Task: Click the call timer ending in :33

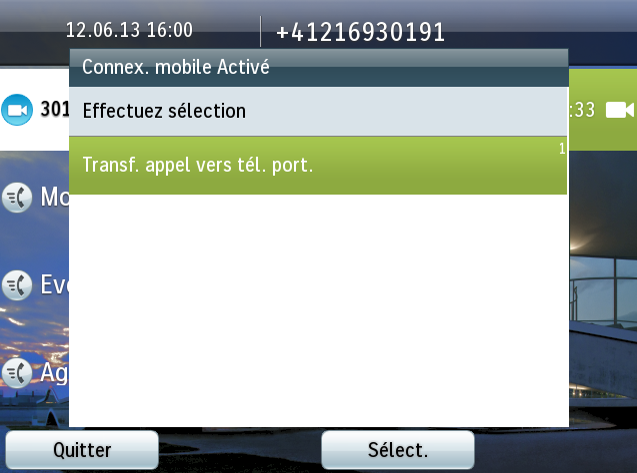Action: (x=582, y=110)
